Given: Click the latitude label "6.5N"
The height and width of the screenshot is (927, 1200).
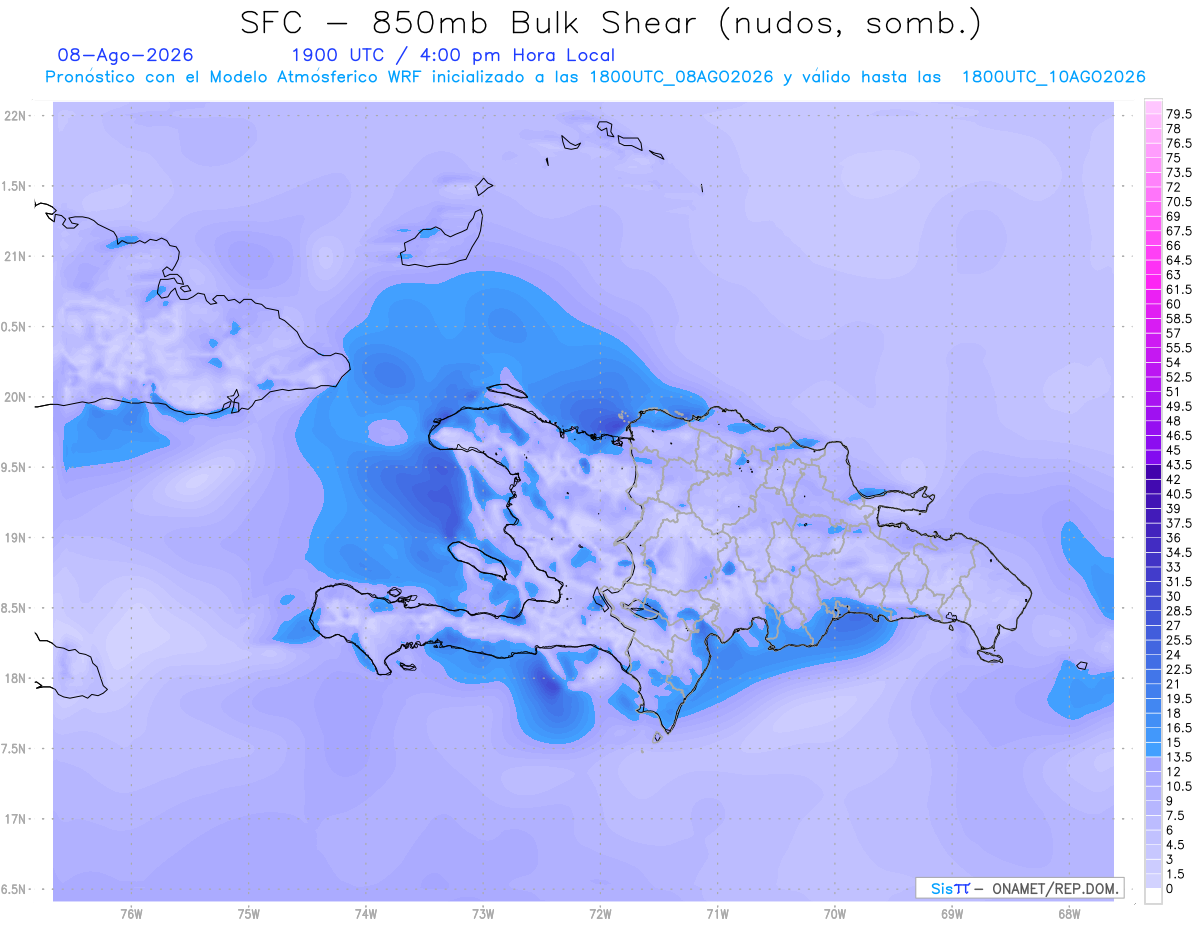Looking at the screenshot, I should [x=15, y=889].
